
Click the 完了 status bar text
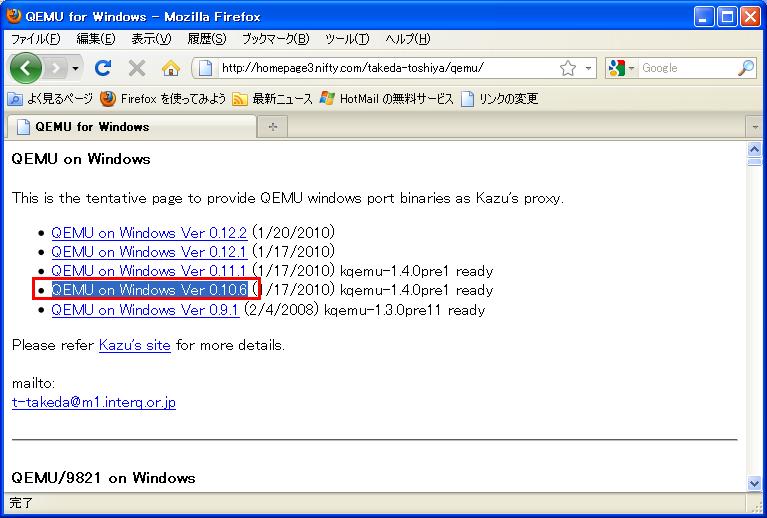21,503
